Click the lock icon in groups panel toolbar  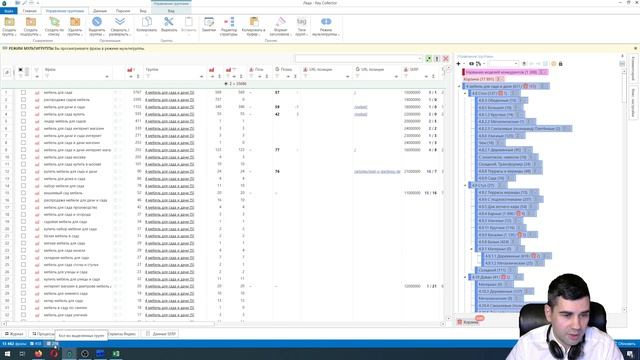coord(560,64)
